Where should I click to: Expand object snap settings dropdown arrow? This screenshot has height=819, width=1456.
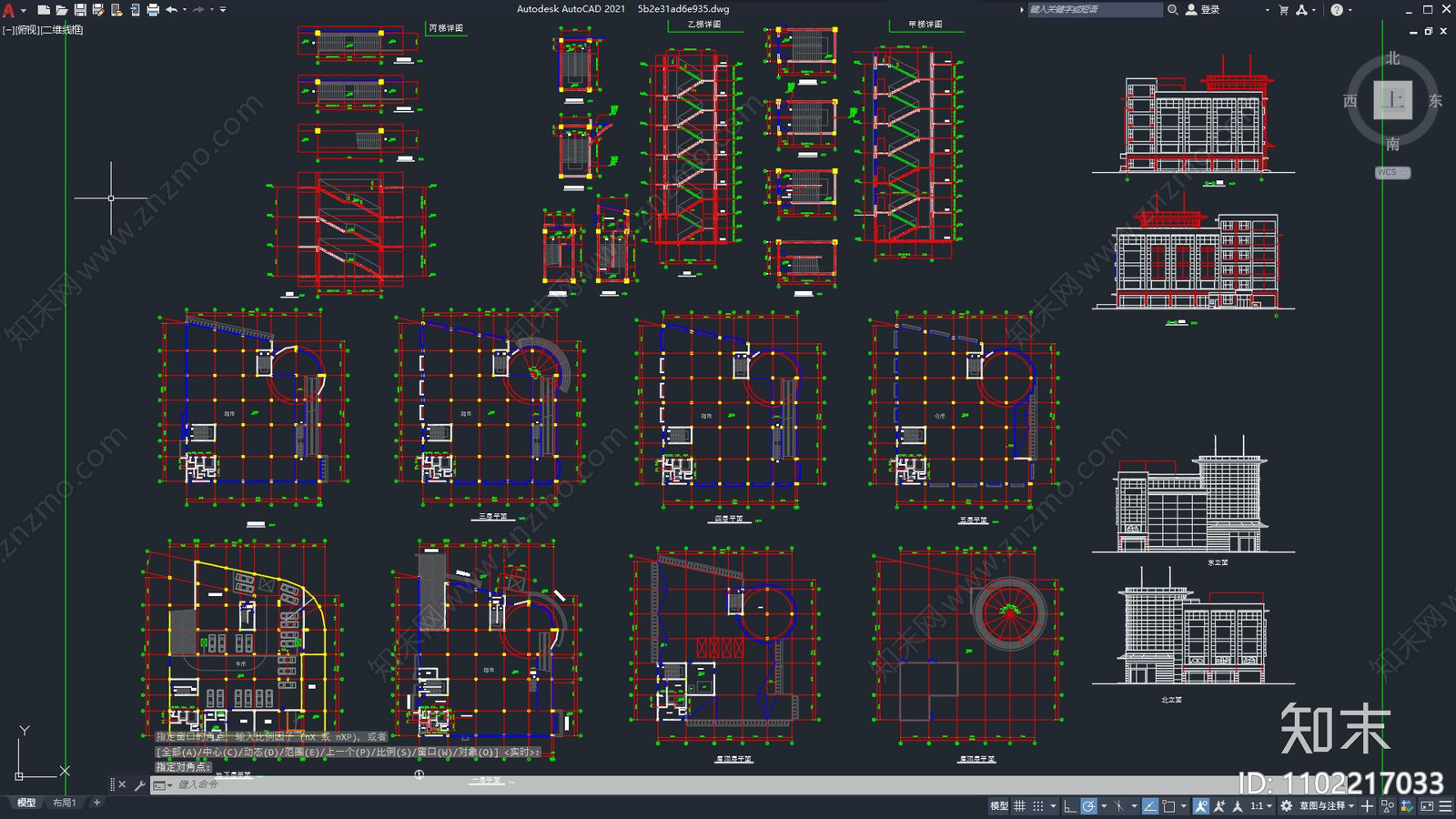[x=1184, y=805]
